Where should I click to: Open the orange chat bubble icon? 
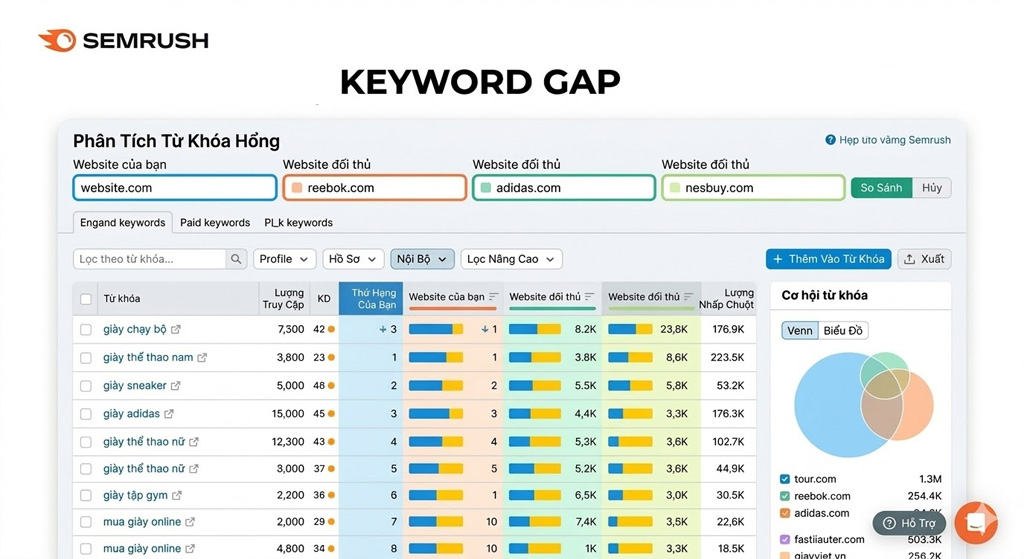point(975,523)
